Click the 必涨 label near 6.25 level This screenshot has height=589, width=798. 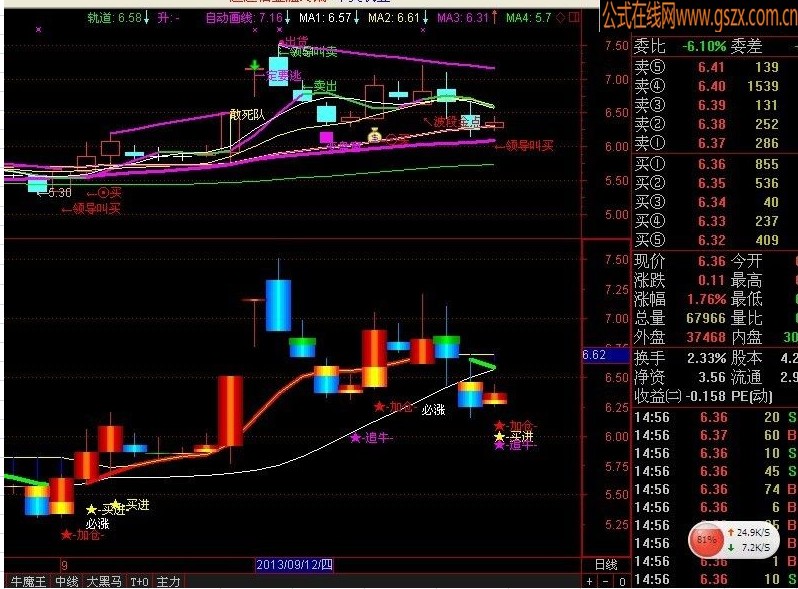tap(434, 410)
